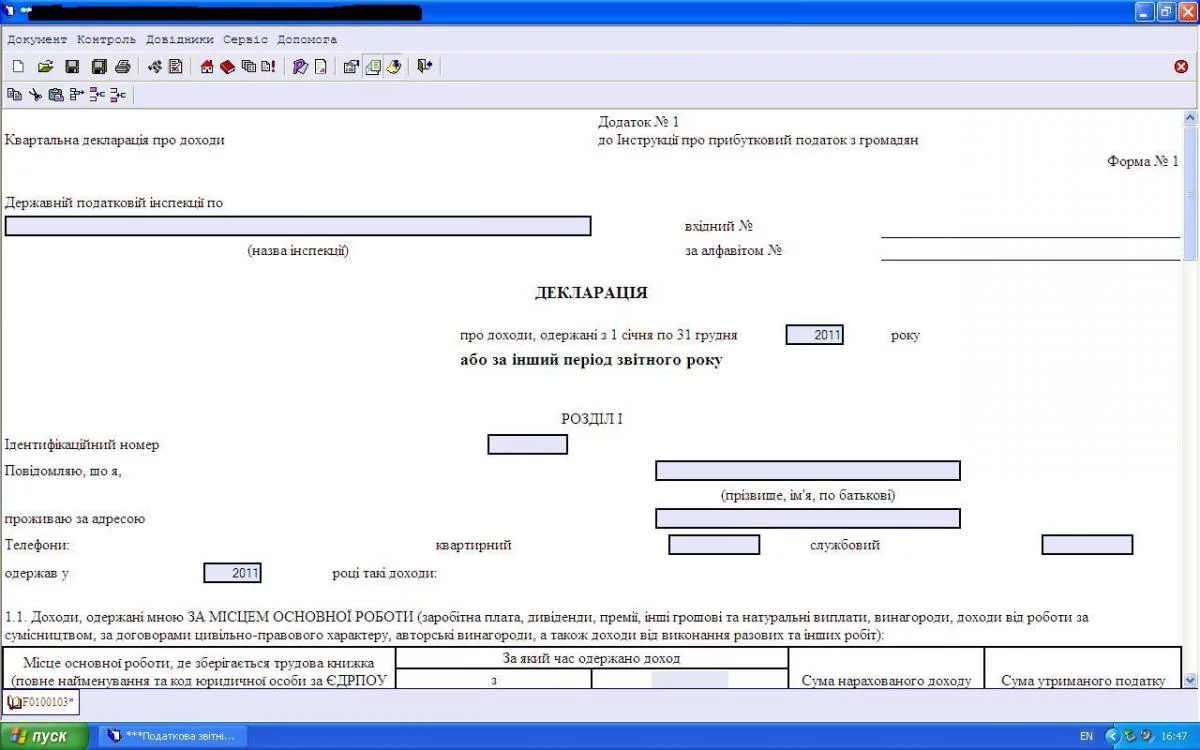Open the Документ menu
1200x750 pixels.
point(37,40)
